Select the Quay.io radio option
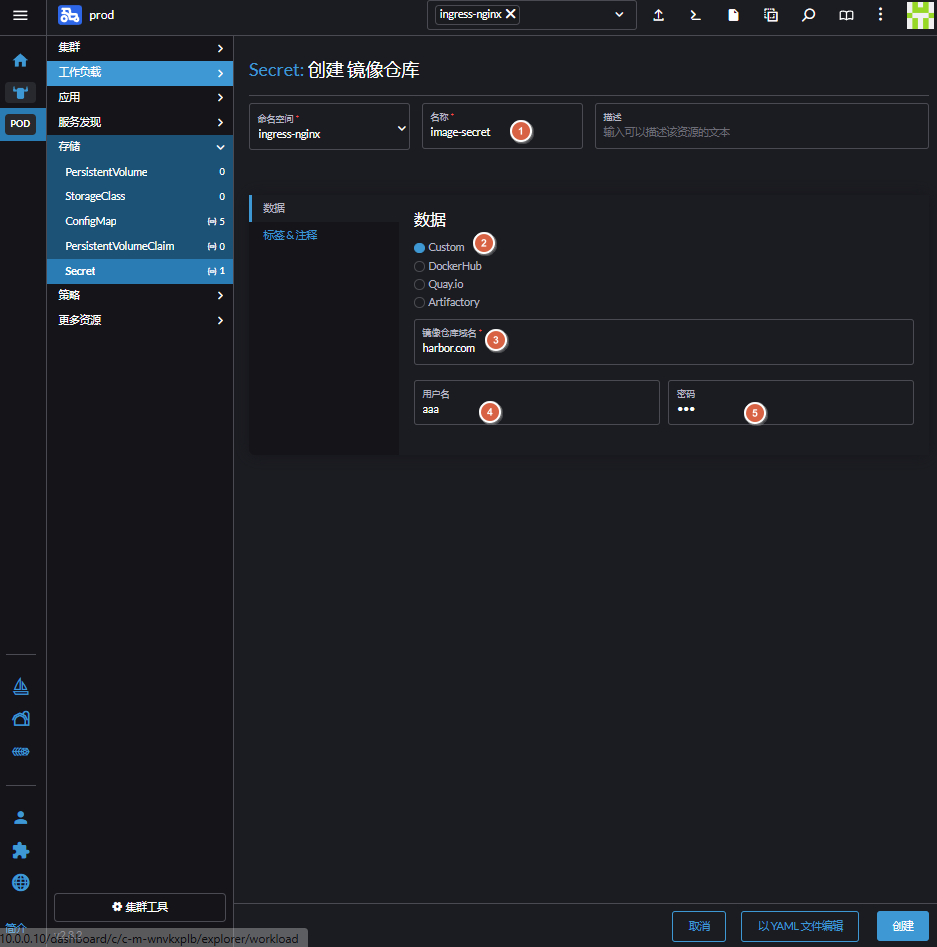 click(419, 284)
